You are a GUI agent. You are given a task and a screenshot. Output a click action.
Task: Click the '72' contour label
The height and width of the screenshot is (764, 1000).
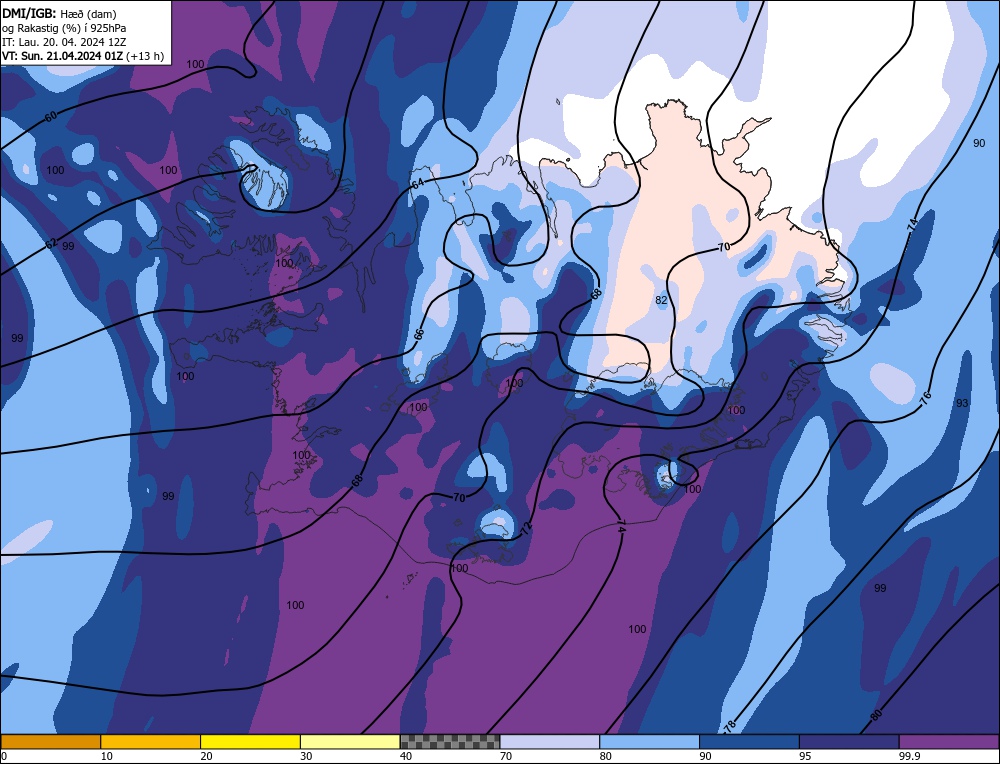click(526, 528)
